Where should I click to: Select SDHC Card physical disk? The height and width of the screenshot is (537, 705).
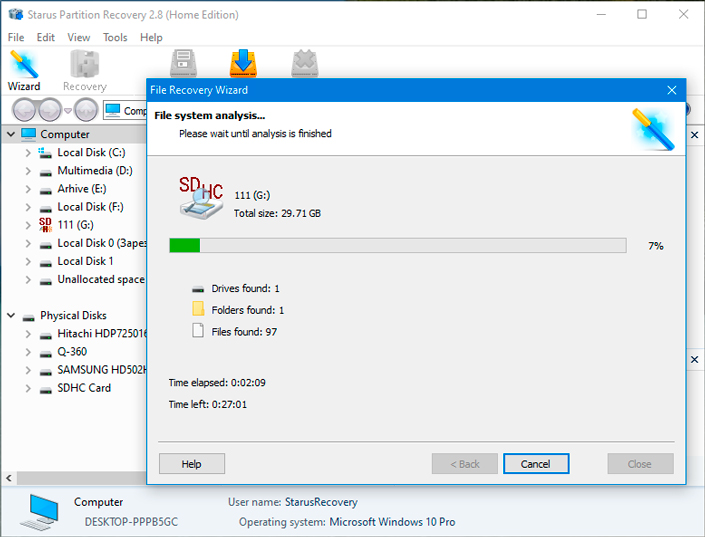pos(84,388)
